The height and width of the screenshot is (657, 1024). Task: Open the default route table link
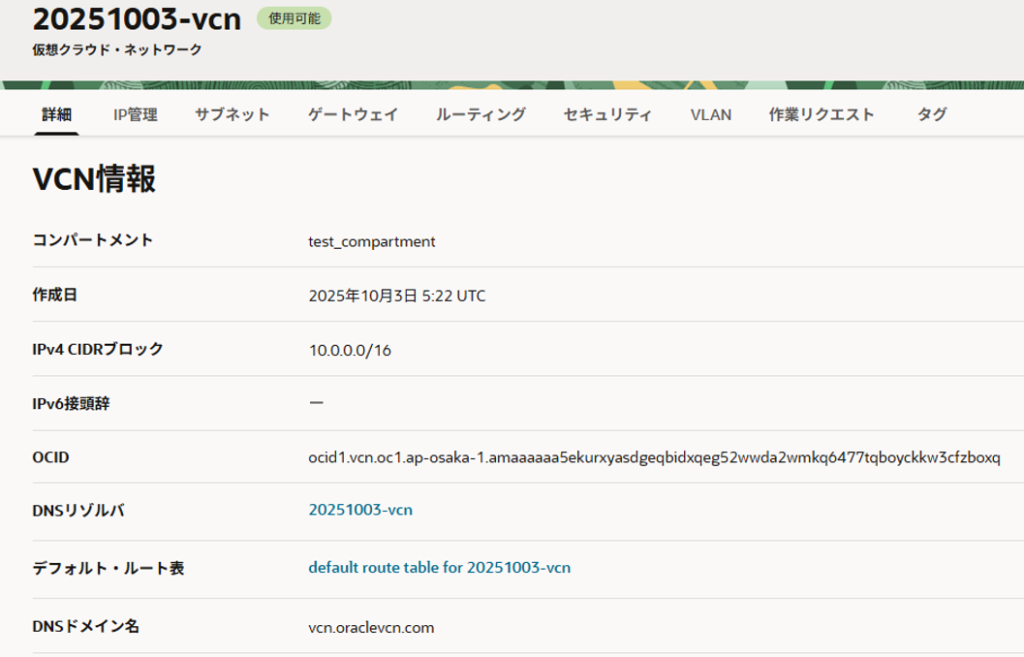click(x=439, y=568)
